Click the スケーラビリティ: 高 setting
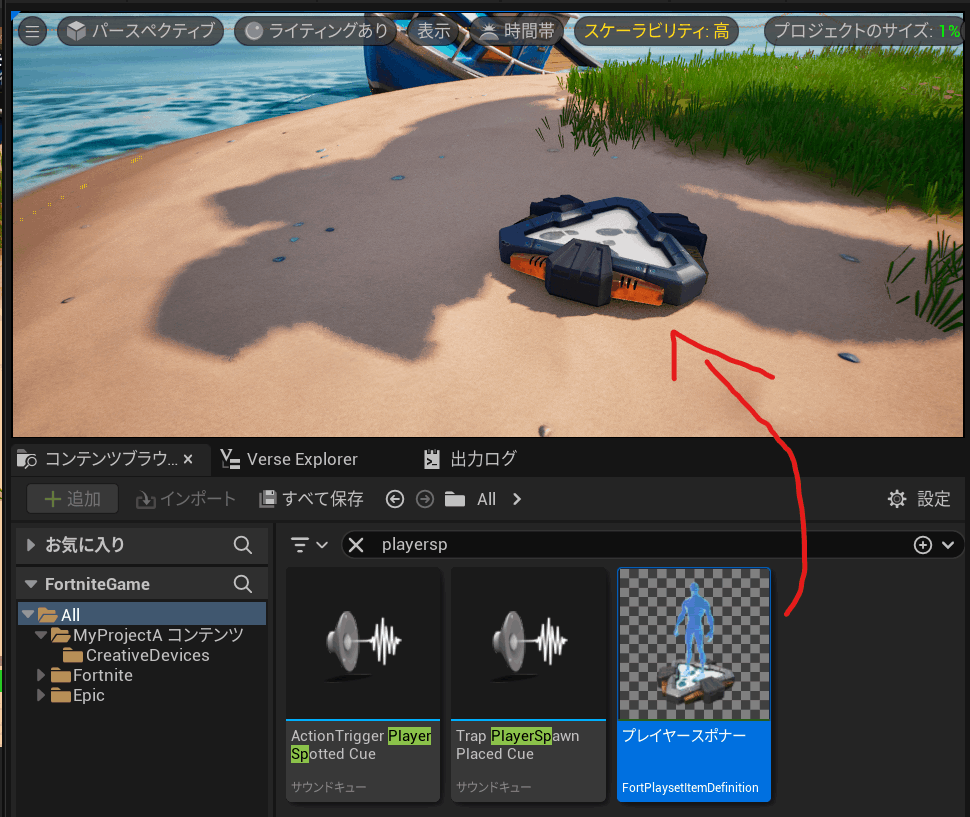Viewport: 970px width, 817px height. click(656, 30)
